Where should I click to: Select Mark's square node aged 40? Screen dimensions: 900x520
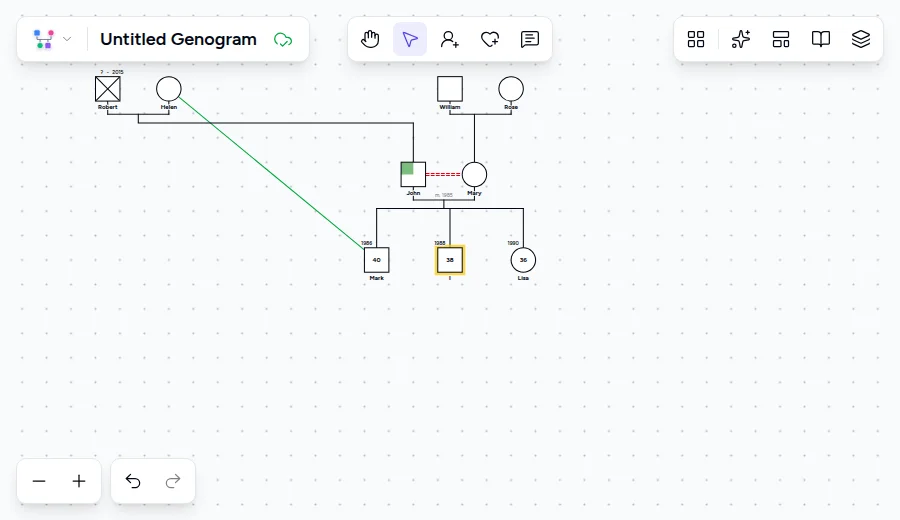point(377,260)
